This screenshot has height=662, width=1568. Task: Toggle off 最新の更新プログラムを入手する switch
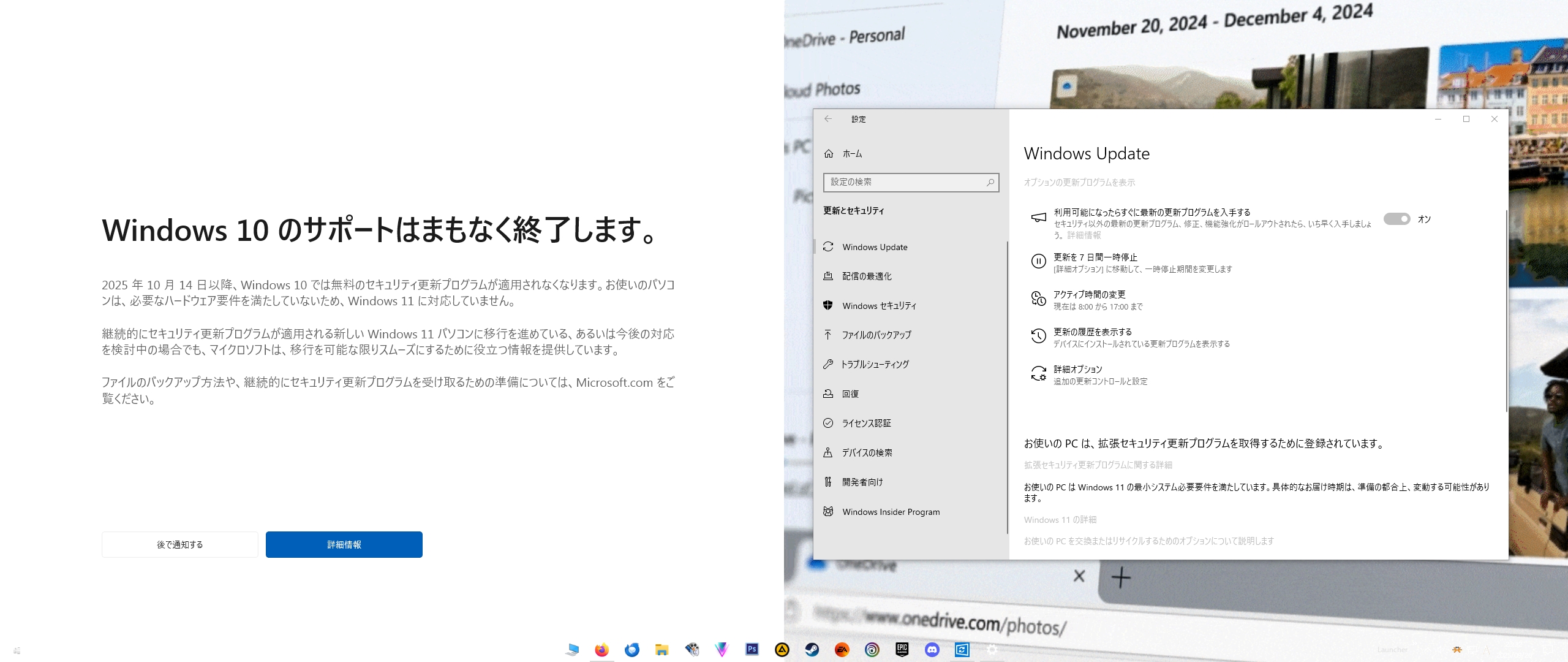click(1396, 219)
